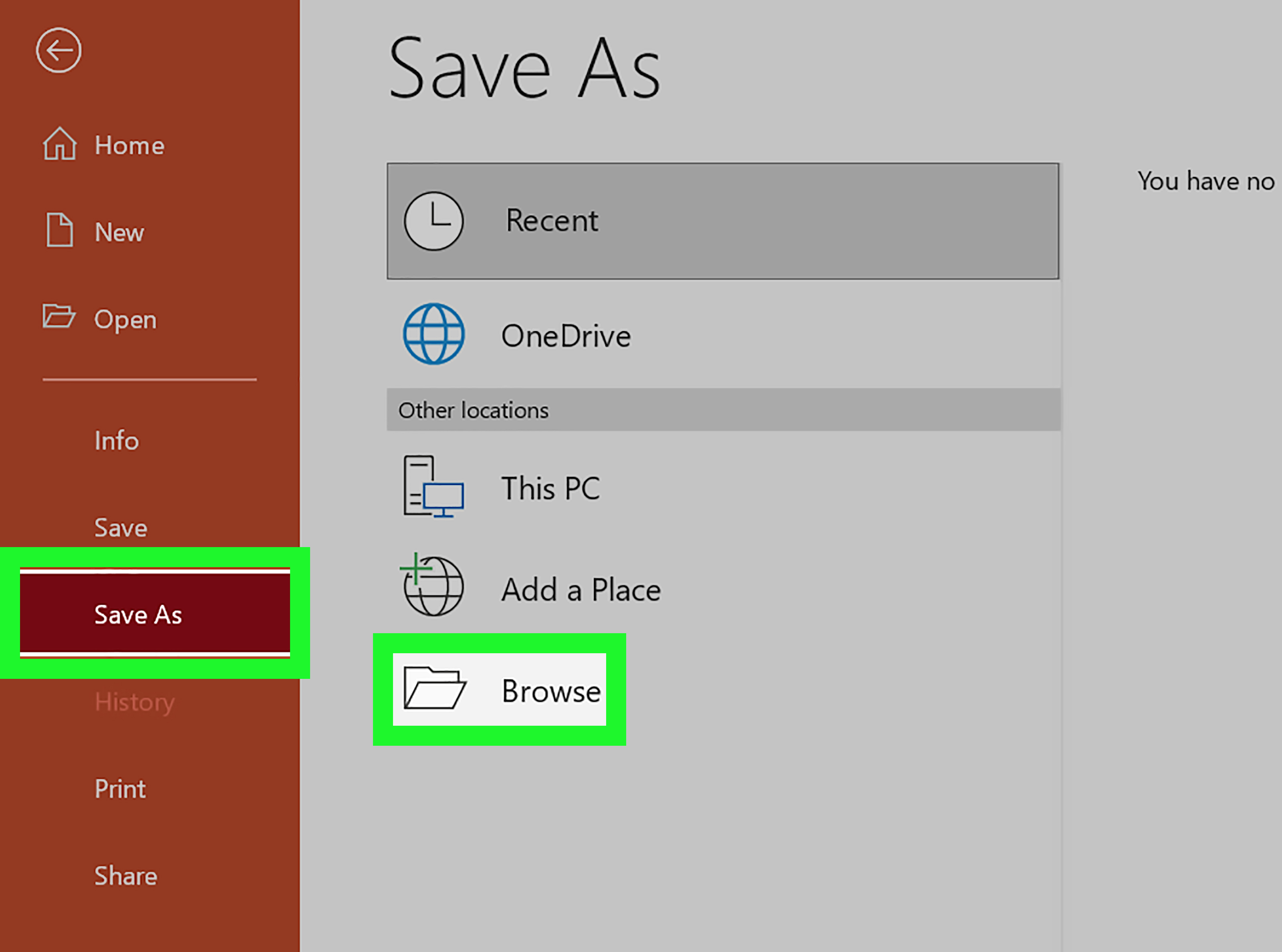Click the 'You have no' message text
The image size is (1282, 952).
coord(1206,181)
